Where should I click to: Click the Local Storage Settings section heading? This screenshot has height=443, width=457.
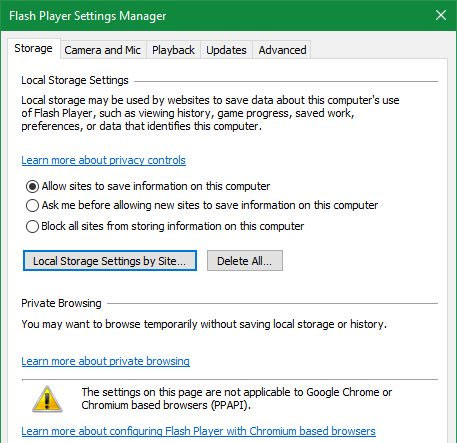click(75, 80)
